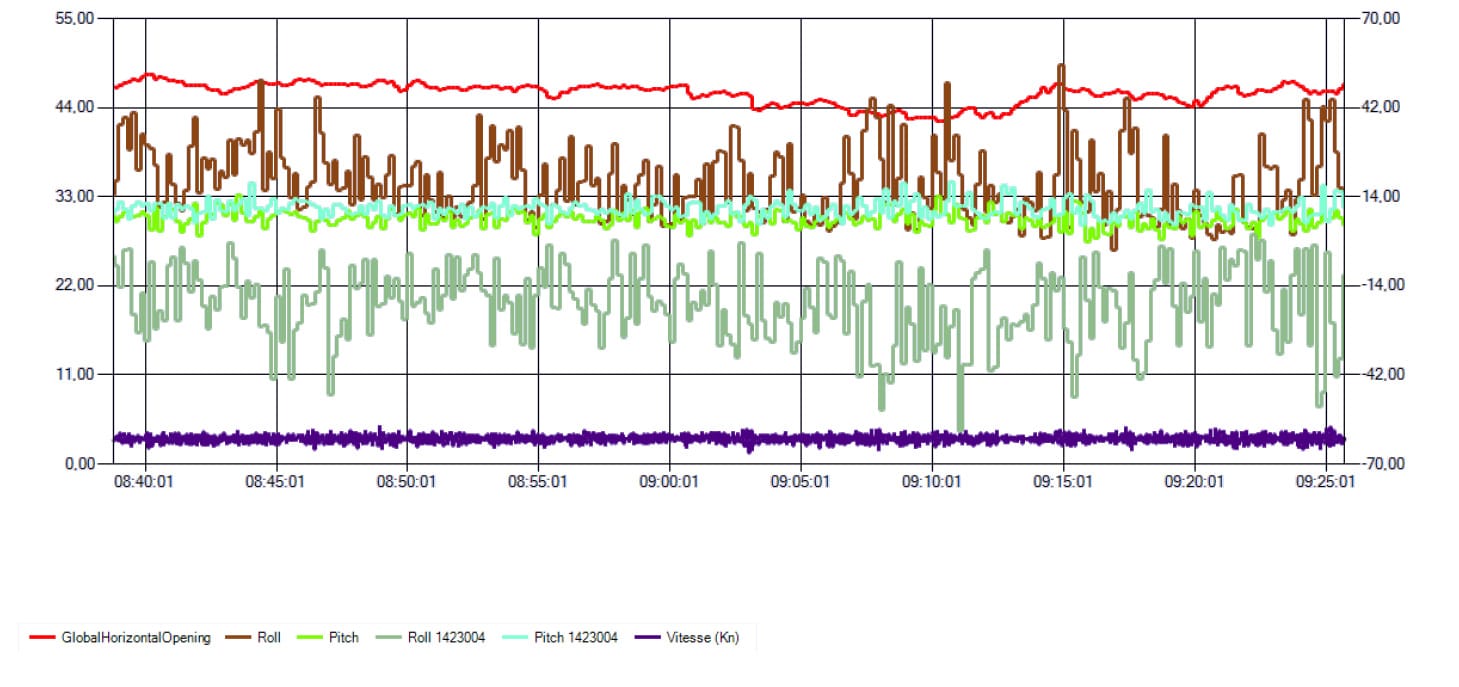Click the 09:15:01 time axis label
The image size is (1459, 687).
coord(1063,481)
